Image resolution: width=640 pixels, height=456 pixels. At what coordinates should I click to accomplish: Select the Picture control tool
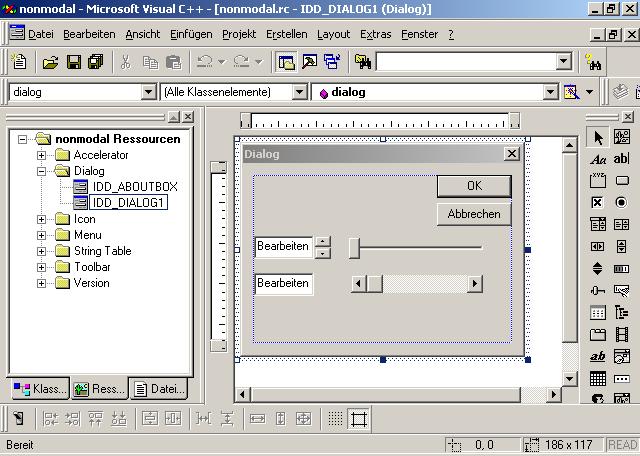[622, 137]
